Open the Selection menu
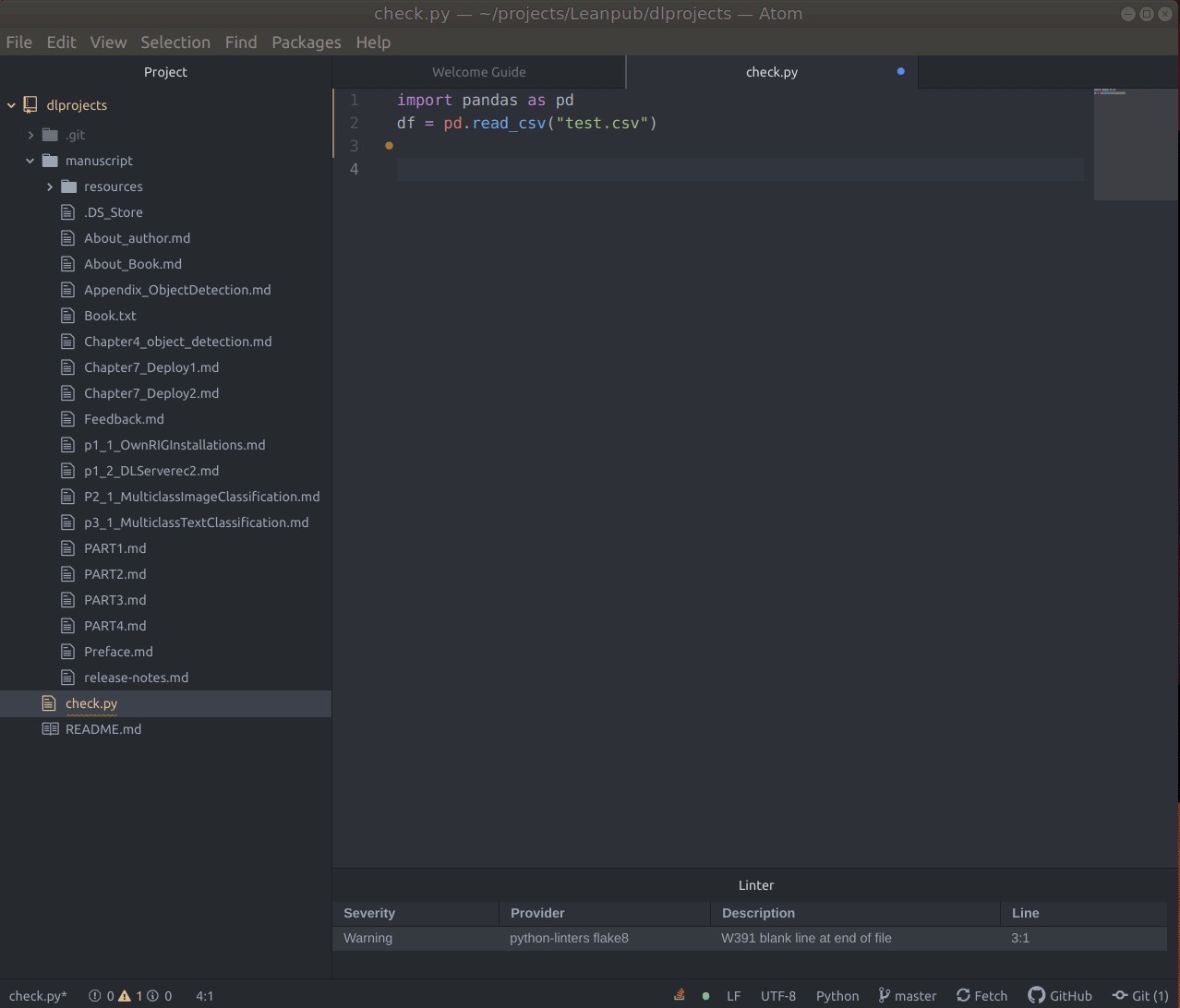Viewport: 1180px width, 1008px height. pos(175,42)
